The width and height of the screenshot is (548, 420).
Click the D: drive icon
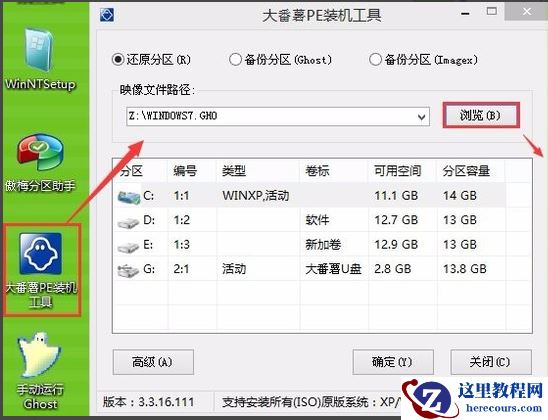pyautogui.click(x=128, y=222)
